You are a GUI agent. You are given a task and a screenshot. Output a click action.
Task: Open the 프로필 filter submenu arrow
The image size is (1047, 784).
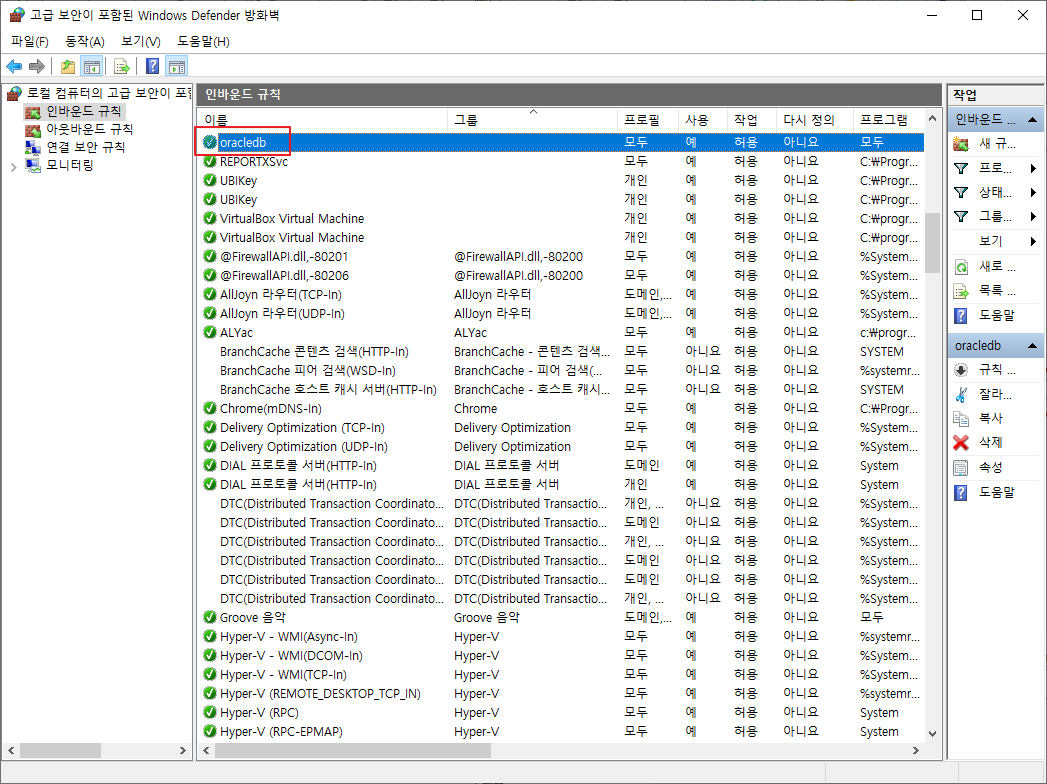click(x=1033, y=168)
